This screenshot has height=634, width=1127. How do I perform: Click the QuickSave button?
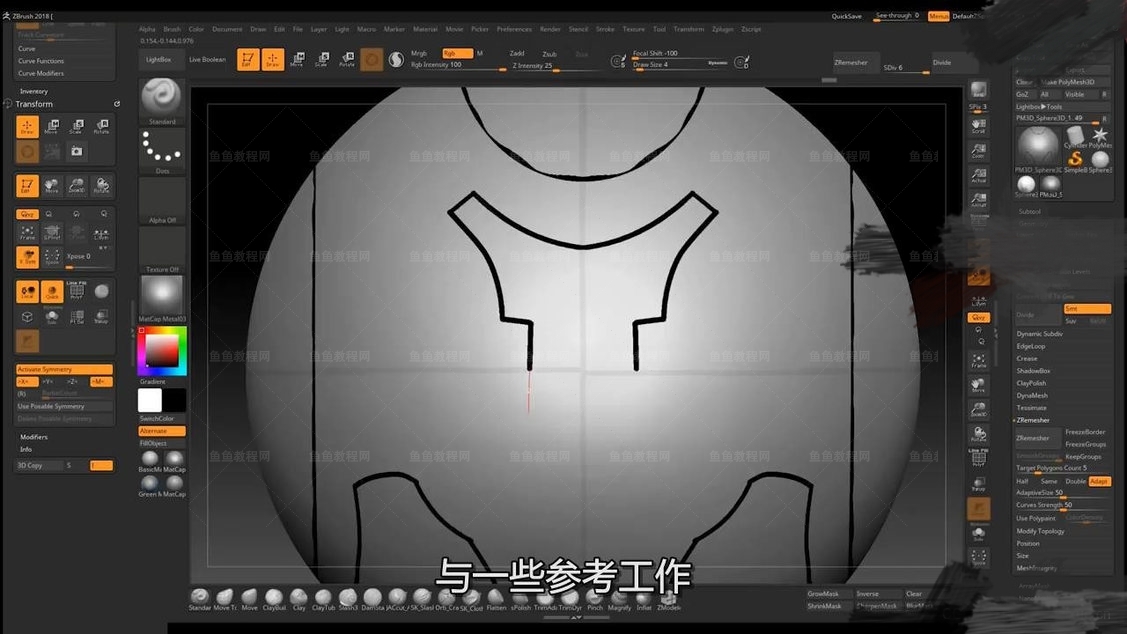click(847, 16)
